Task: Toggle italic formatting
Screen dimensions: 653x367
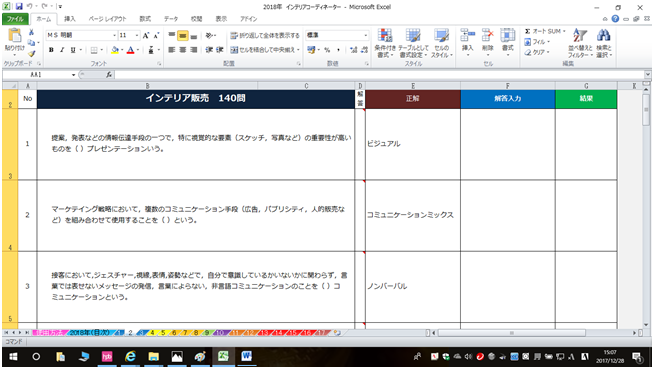Action: point(62,50)
